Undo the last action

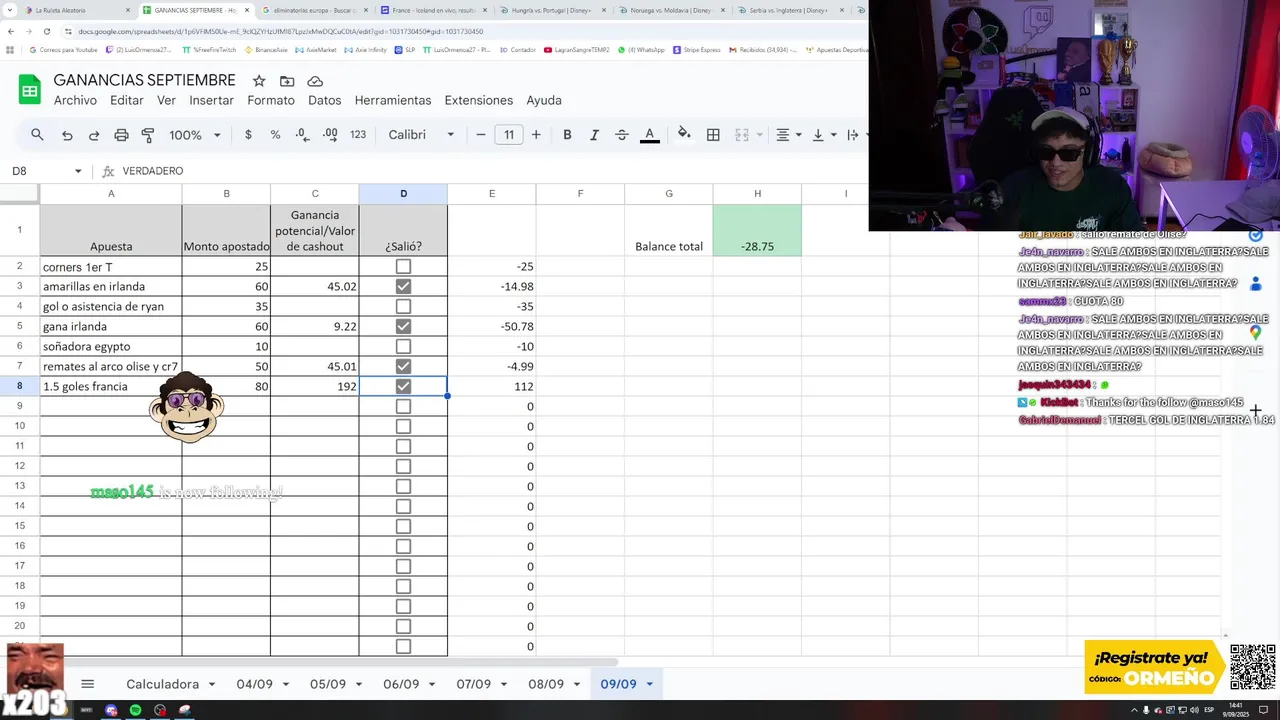pos(67,135)
